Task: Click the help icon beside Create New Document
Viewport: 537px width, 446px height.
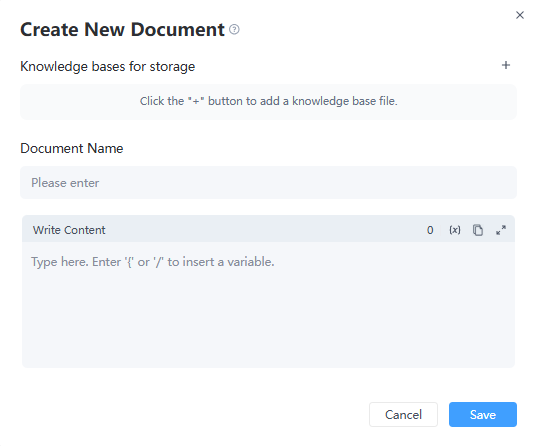Action: click(234, 29)
